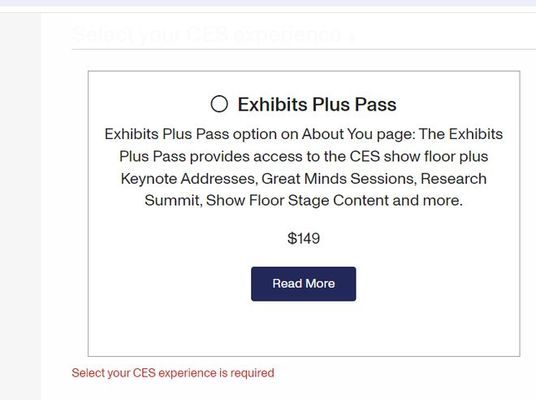
Task: Click the light blue top bar
Action: [268, 3]
